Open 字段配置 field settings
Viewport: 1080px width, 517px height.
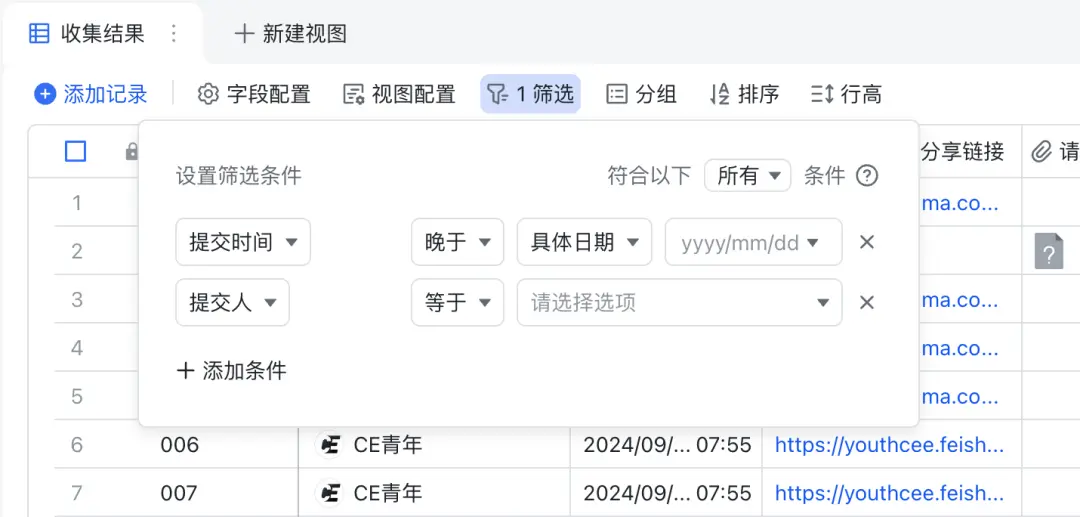pos(254,94)
